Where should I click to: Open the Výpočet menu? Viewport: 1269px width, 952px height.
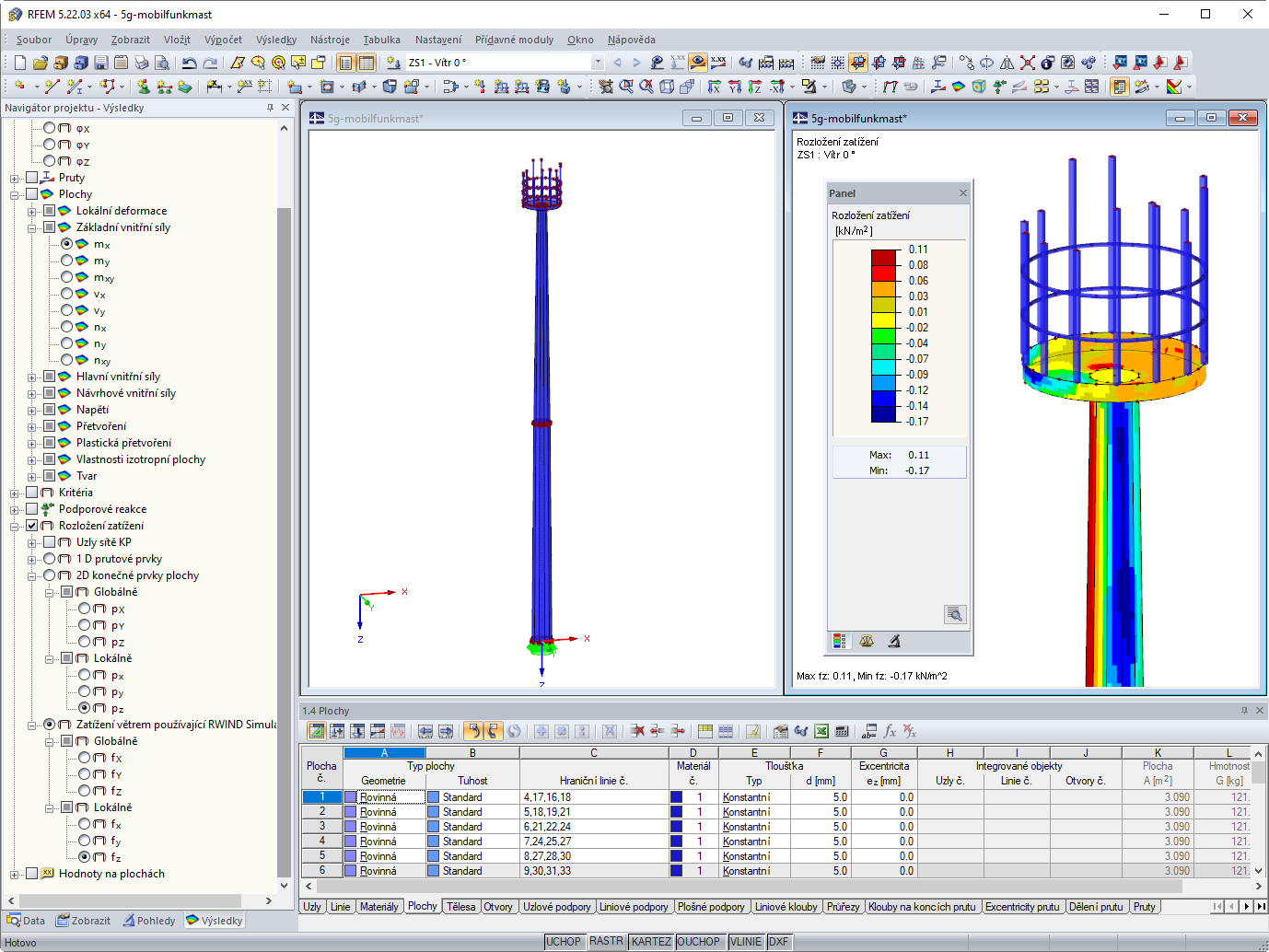tap(223, 40)
